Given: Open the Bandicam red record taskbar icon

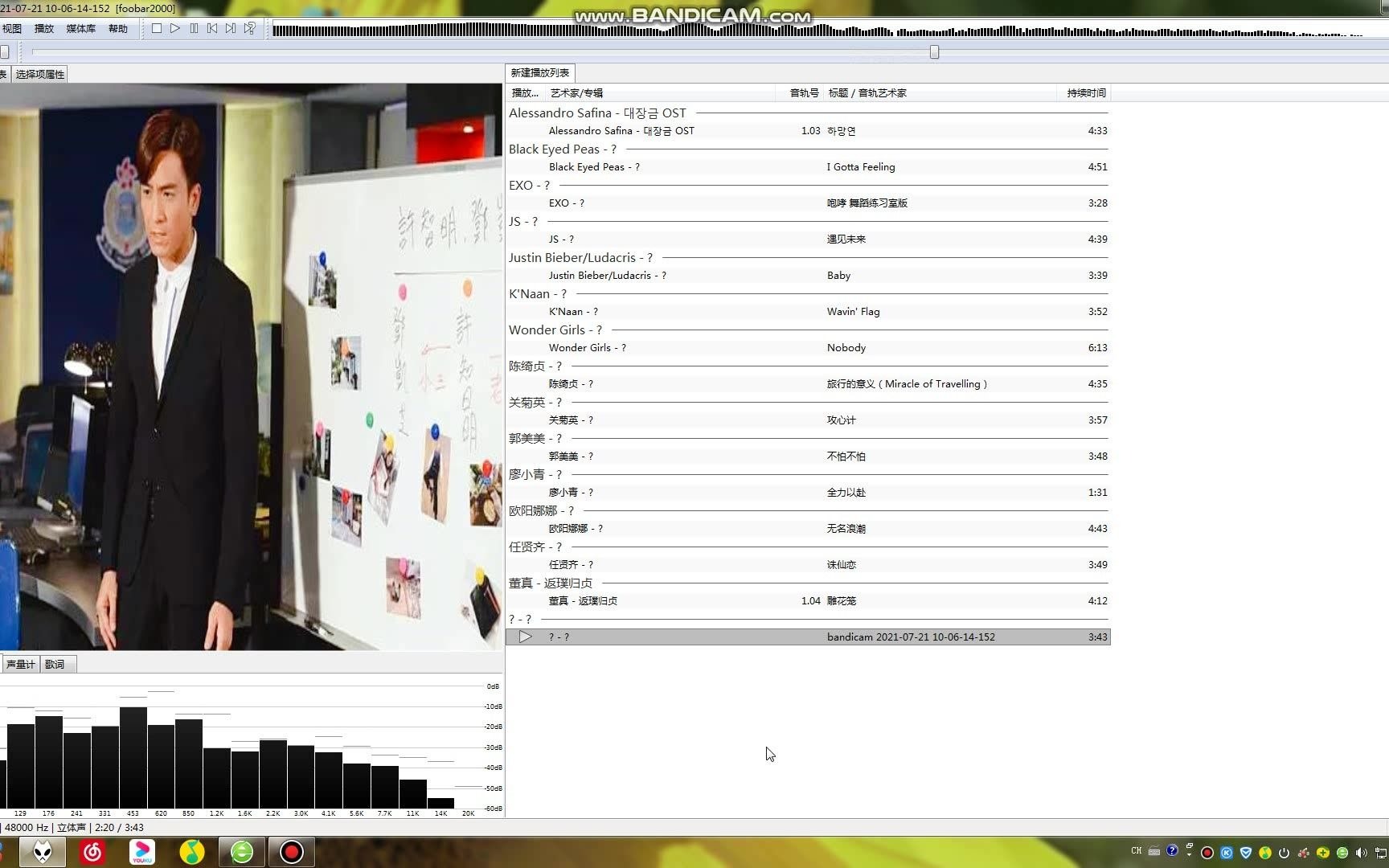Looking at the screenshot, I should pyautogui.click(x=292, y=852).
